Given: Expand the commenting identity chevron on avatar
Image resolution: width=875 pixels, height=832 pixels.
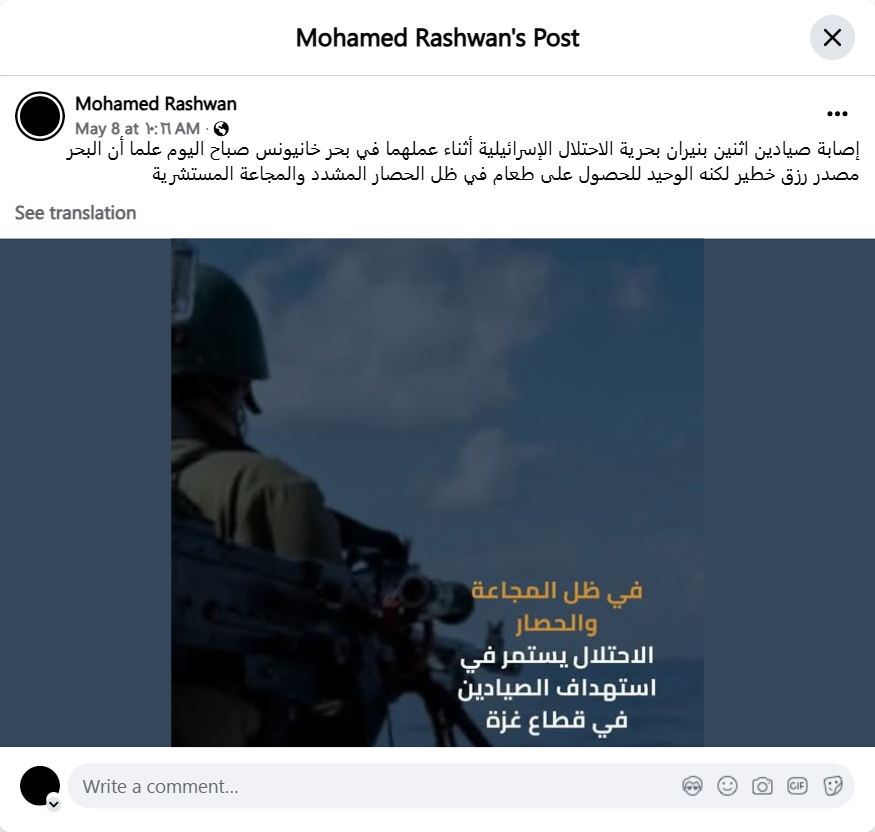Looking at the screenshot, I should pyautogui.click(x=54, y=804).
